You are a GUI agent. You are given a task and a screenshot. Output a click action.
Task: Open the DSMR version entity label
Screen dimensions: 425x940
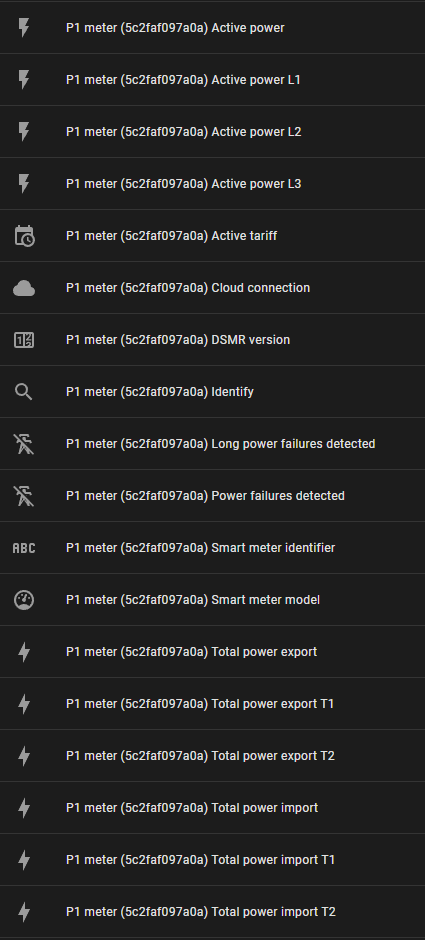178,340
